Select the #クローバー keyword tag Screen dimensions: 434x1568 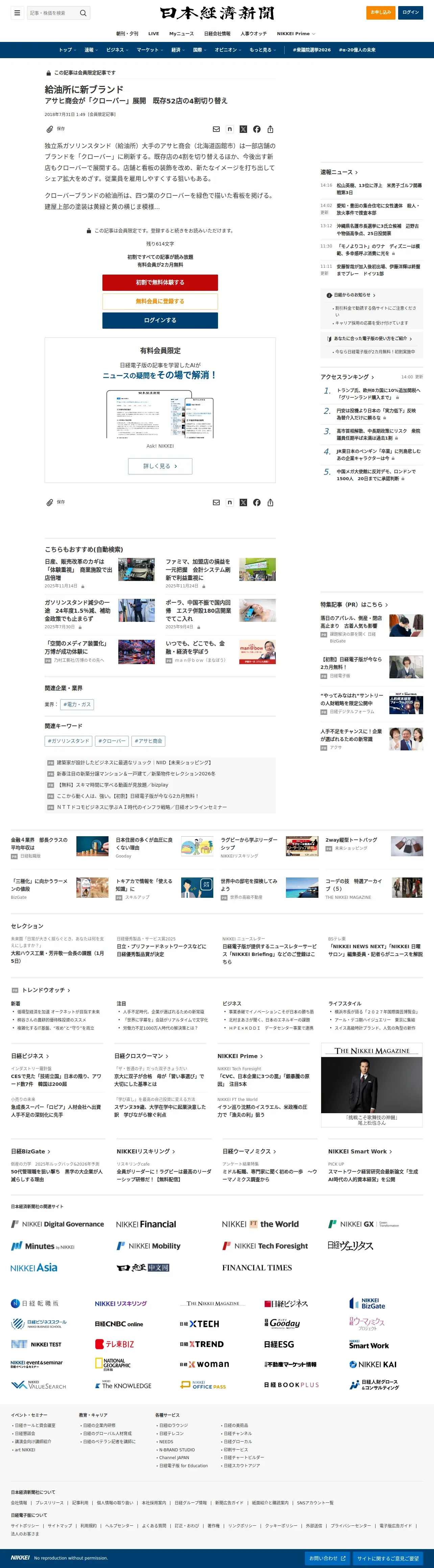pos(112,741)
